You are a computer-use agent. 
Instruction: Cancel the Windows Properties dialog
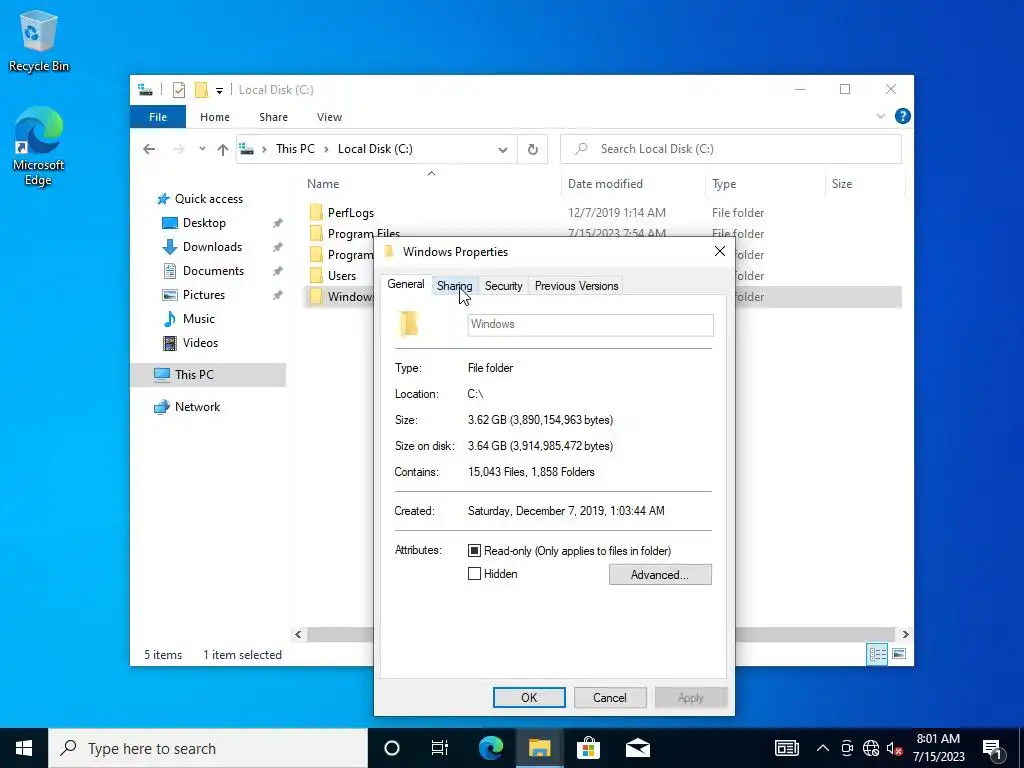click(609, 697)
